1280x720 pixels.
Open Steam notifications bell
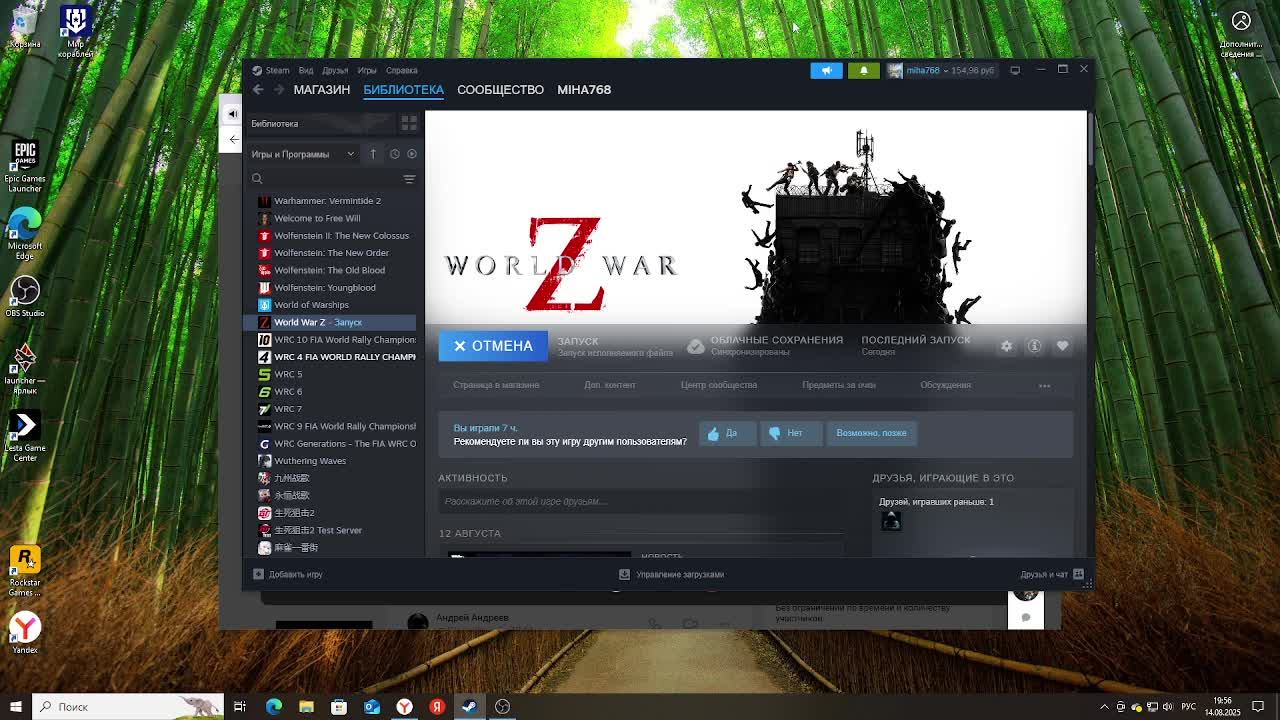click(864, 70)
